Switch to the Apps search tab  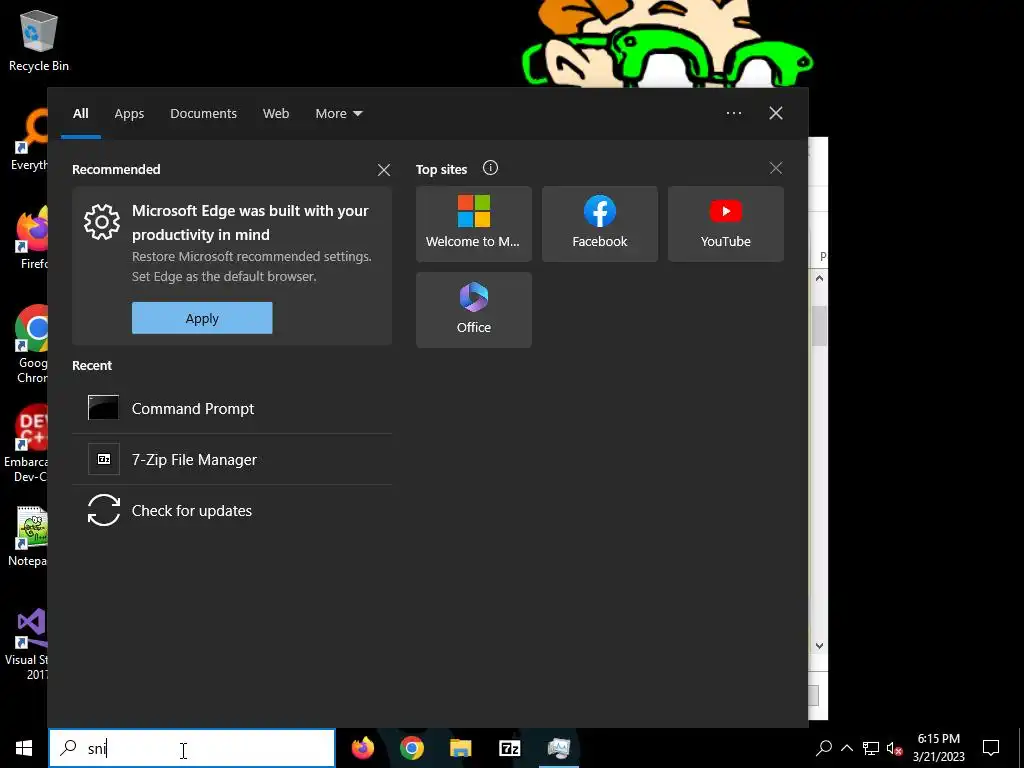click(x=129, y=114)
